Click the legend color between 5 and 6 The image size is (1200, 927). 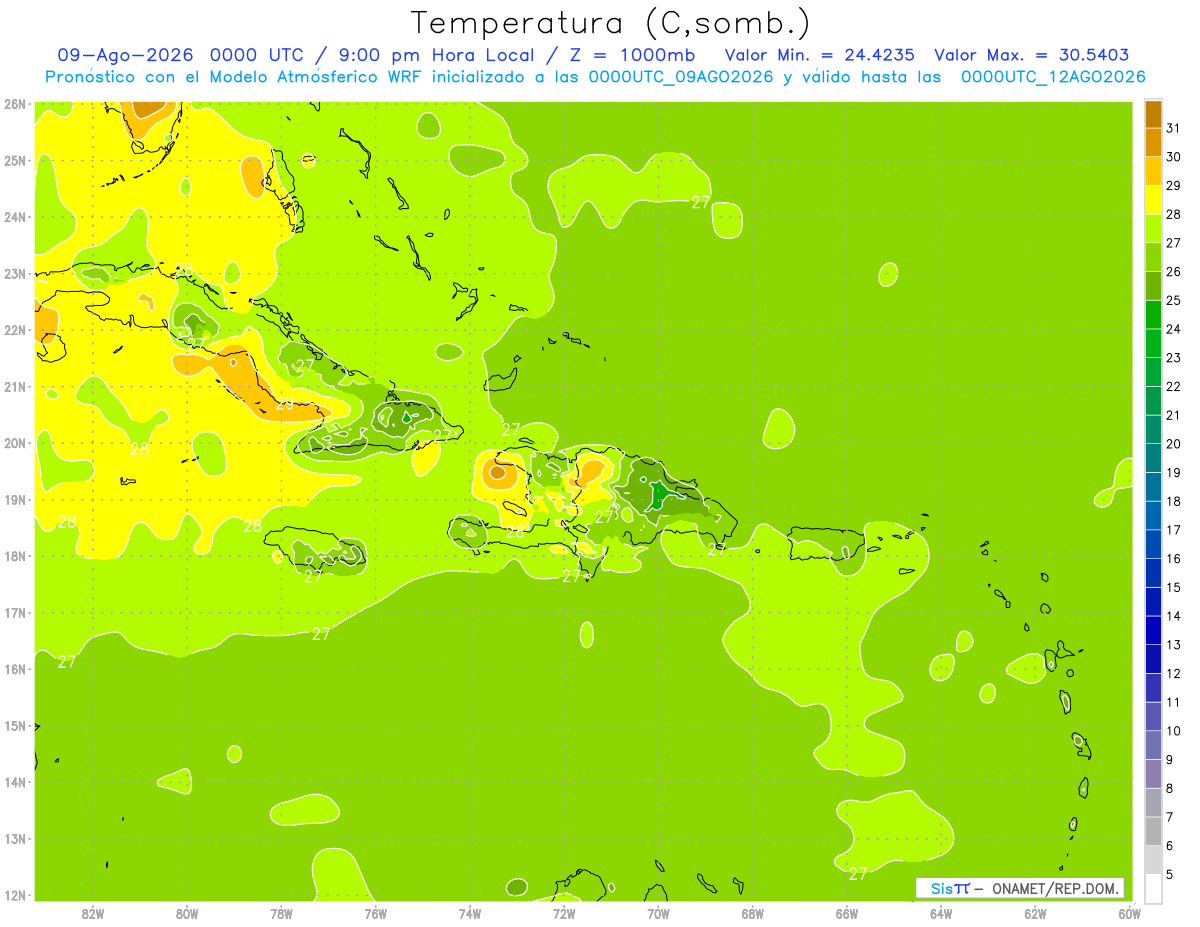pyautogui.click(x=1153, y=859)
